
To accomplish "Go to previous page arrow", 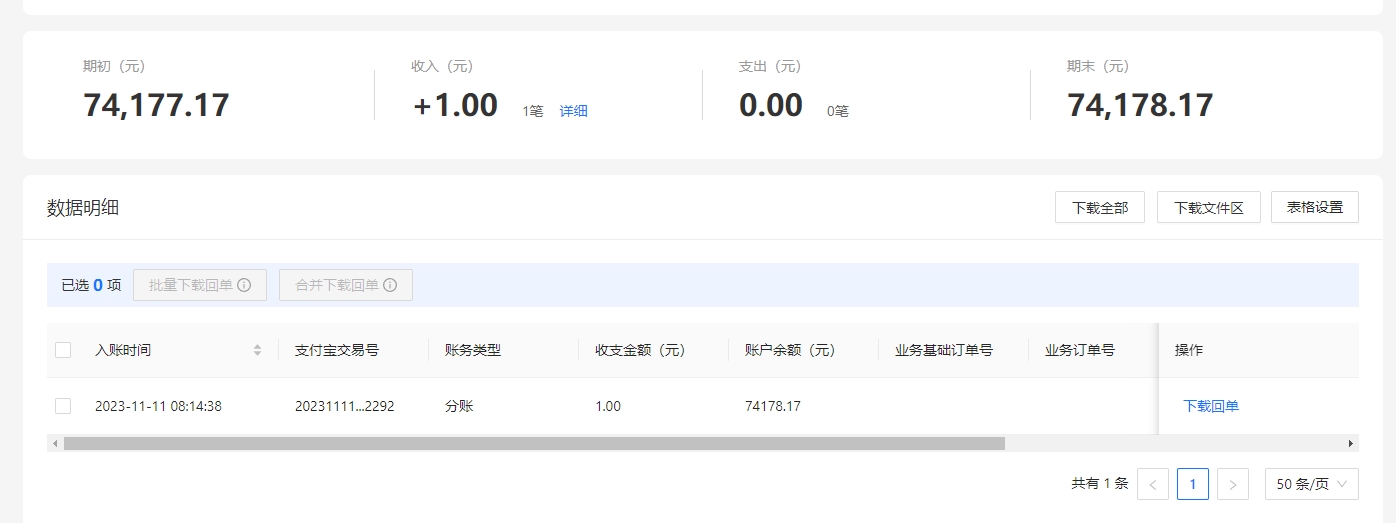I will coord(1153,484).
